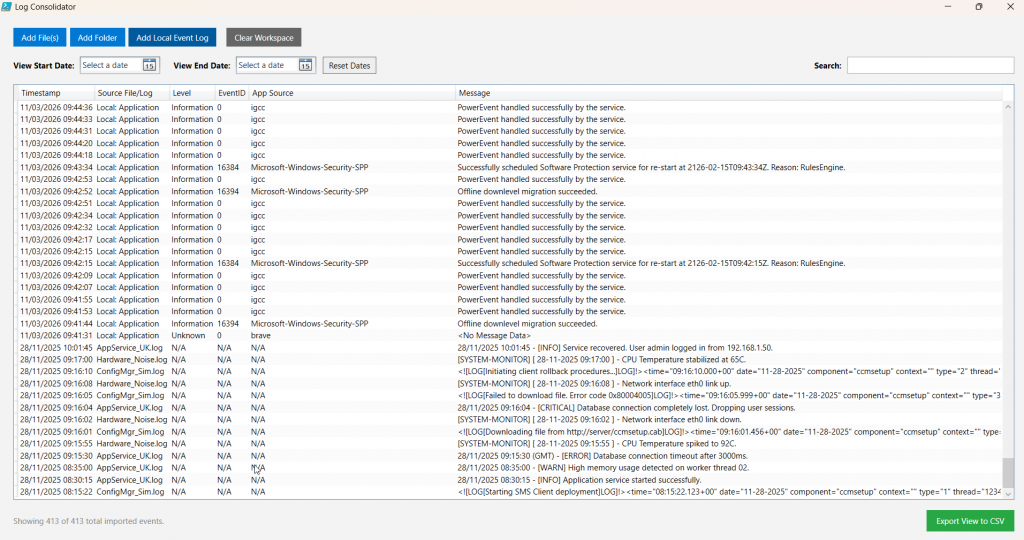Click the Log Consolidator app icon in title bar
Viewport: 1024px width, 540px height.
click(8, 7)
